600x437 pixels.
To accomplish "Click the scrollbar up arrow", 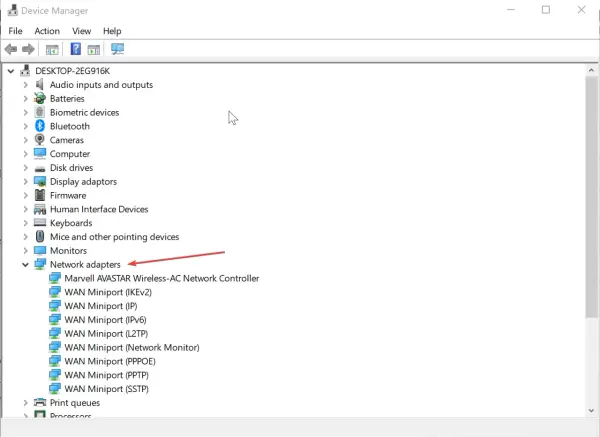I will 591,70.
